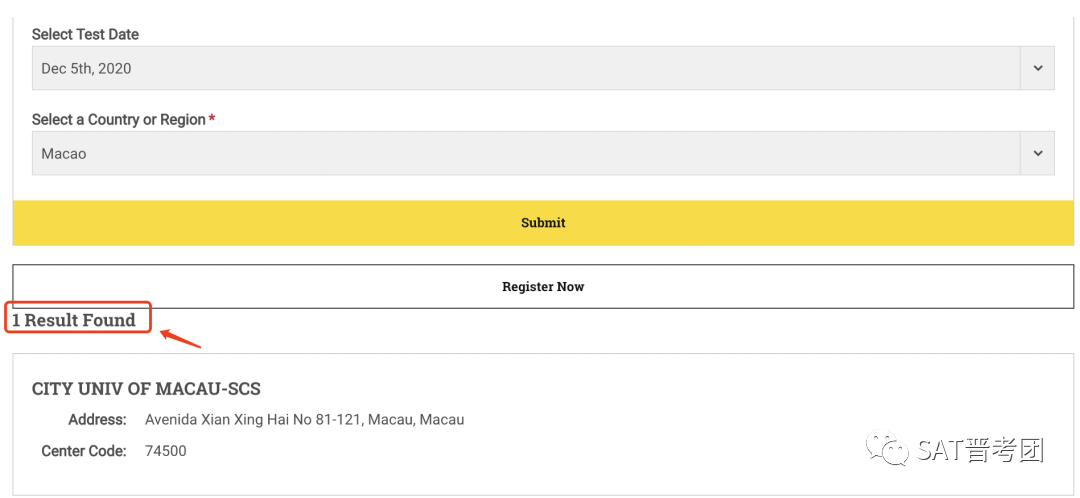This screenshot has height=498, width=1080.
Task: Click the red required asterisk
Action: (212, 120)
